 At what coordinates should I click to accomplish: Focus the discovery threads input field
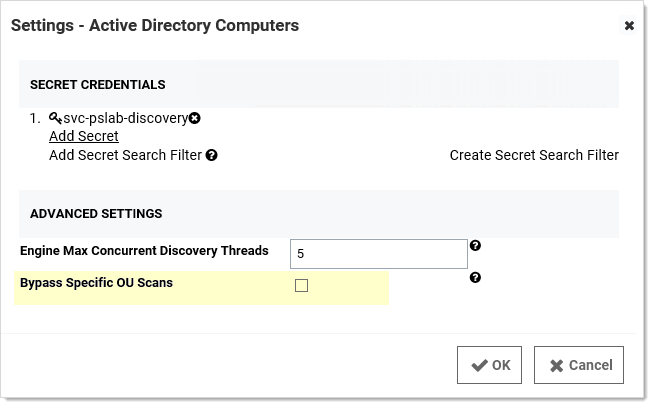click(378, 254)
